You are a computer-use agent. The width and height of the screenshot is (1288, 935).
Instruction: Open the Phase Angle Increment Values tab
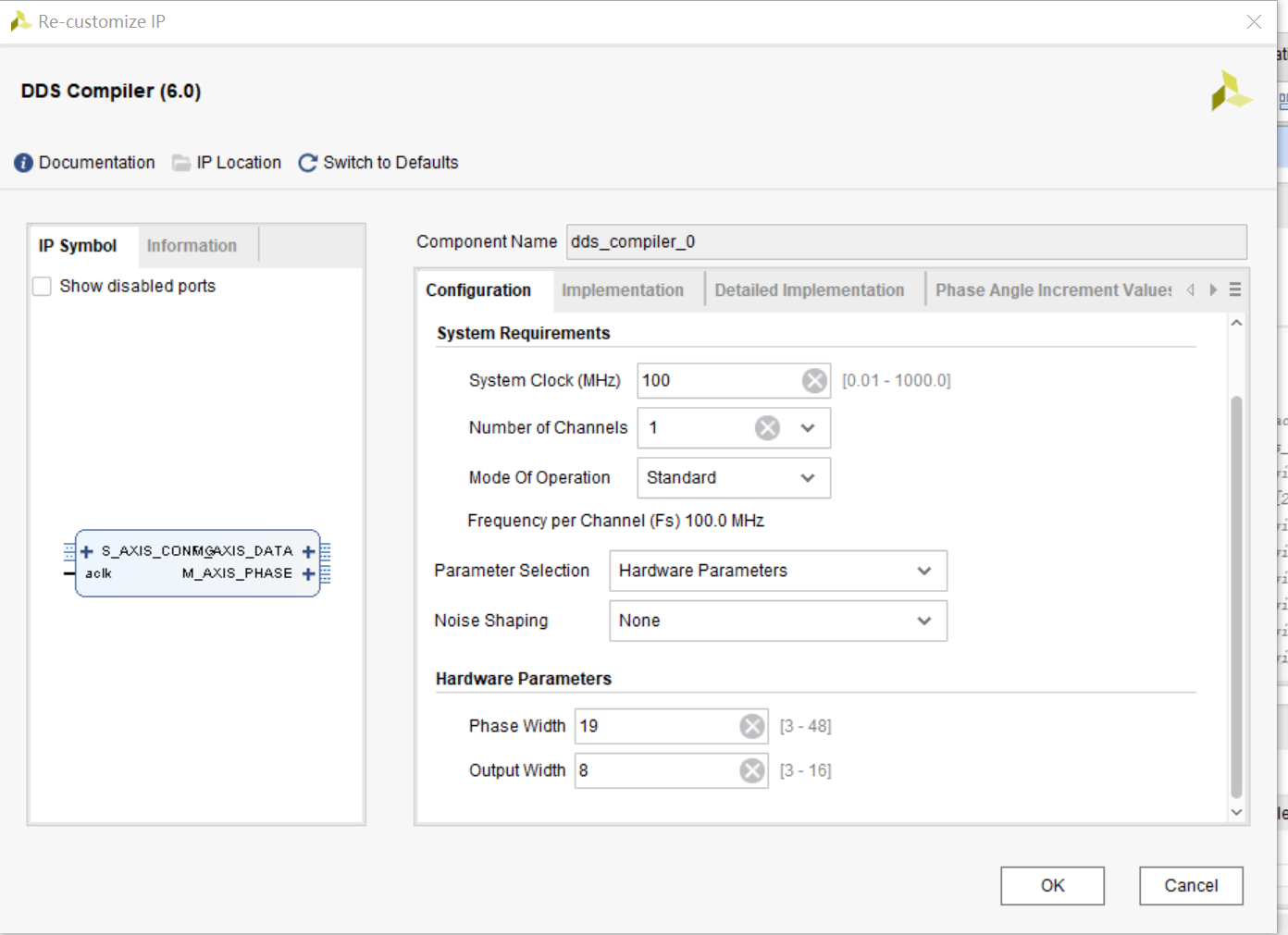point(1053,290)
